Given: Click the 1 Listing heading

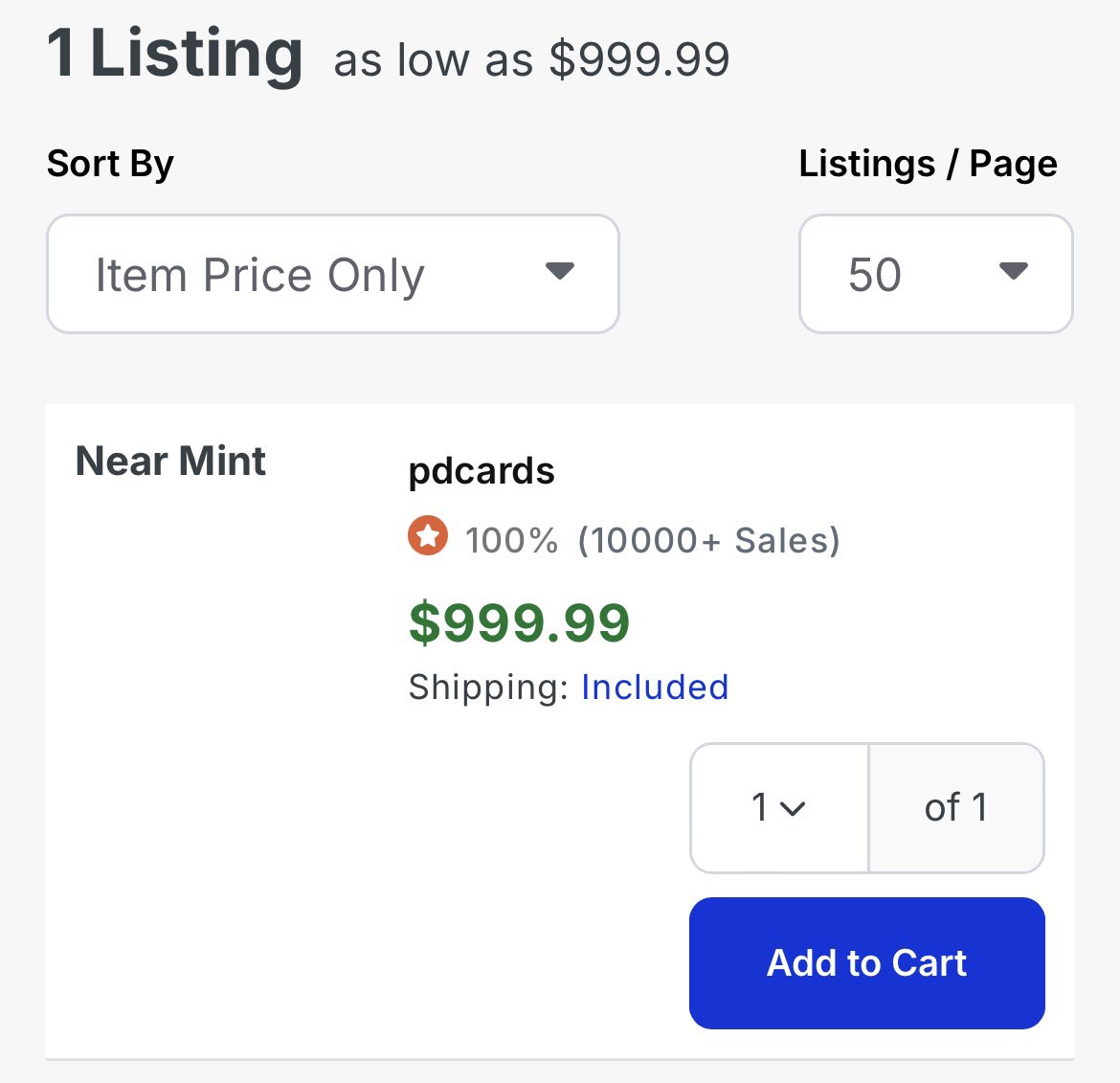Looking at the screenshot, I should click(x=175, y=54).
